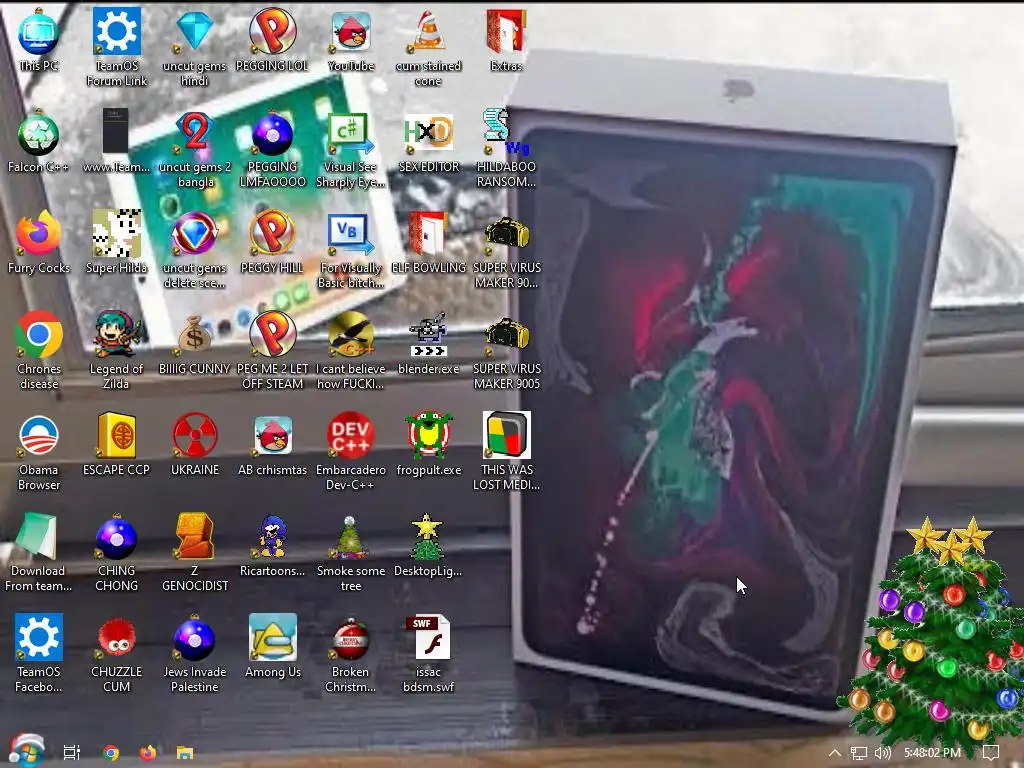This screenshot has height=768, width=1024.
Task: Launch Embarcadero Dev-C++
Action: [x=351, y=452]
